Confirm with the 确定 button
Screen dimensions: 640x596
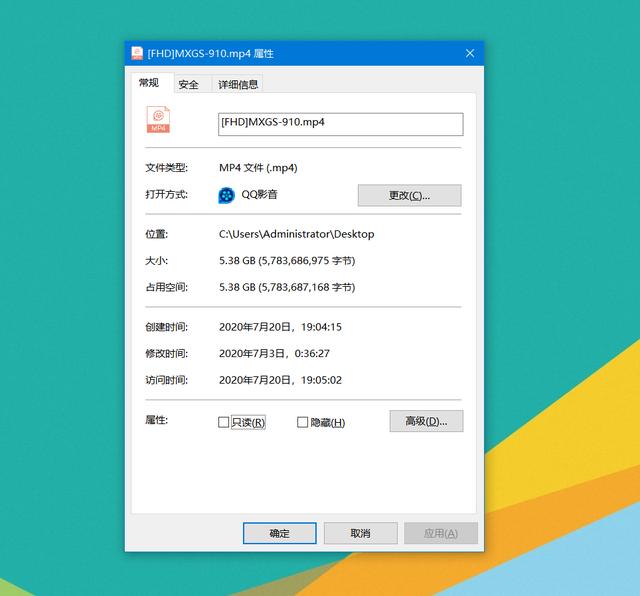point(280,533)
